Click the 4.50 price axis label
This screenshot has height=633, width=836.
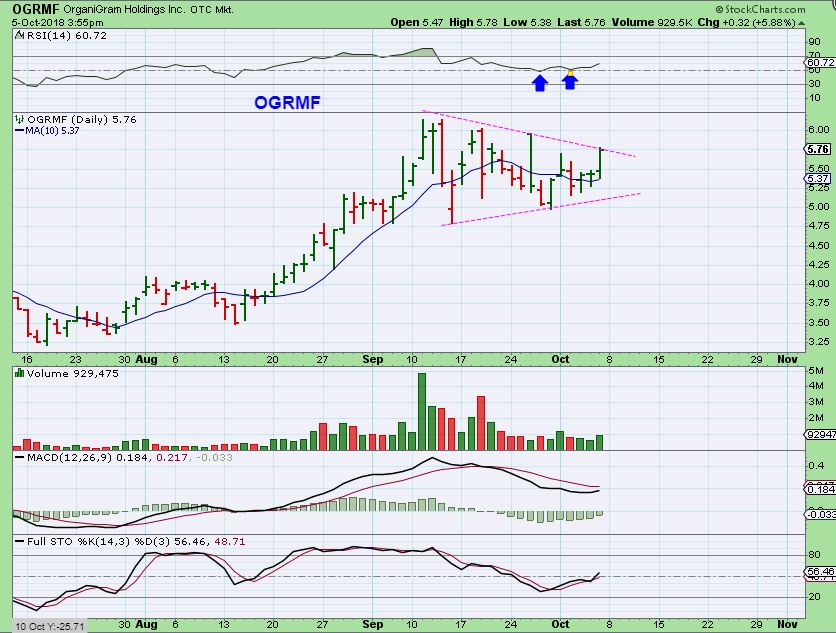818,246
